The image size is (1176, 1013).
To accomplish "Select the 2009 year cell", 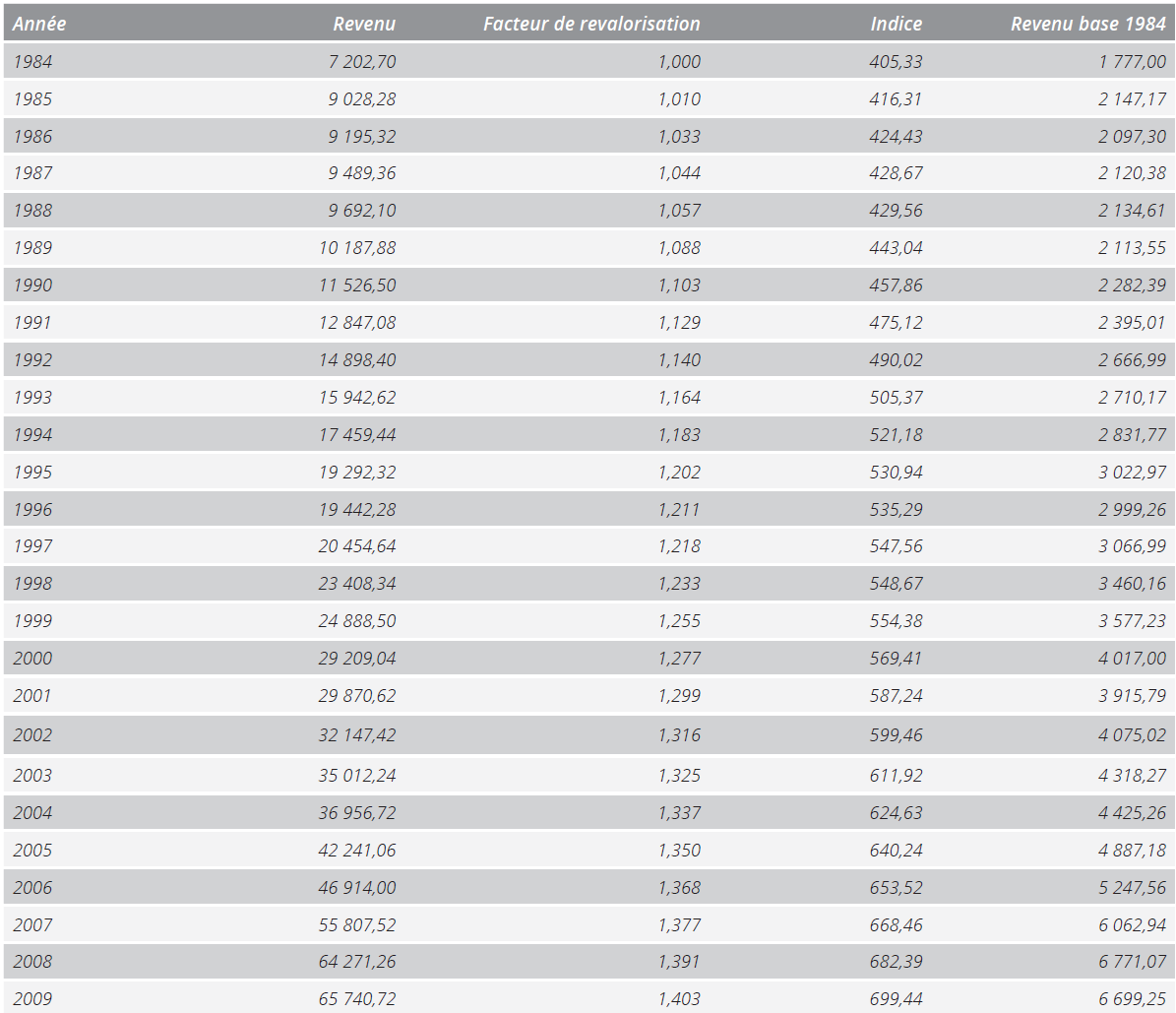I will (x=33, y=999).
